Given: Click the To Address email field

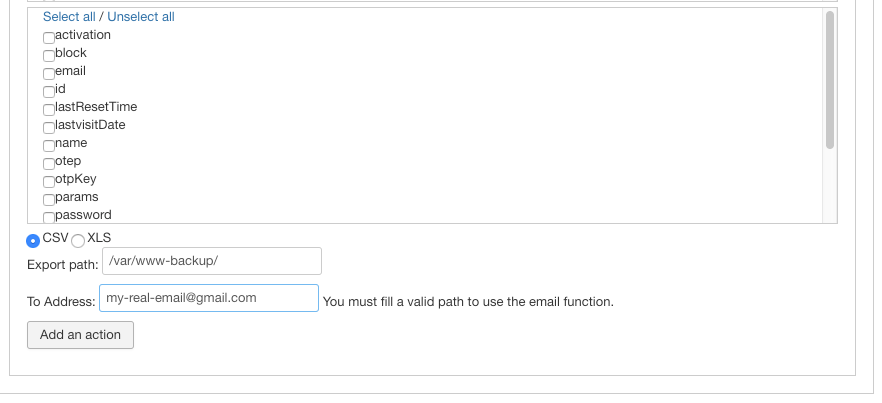Looking at the screenshot, I should pyautogui.click(x=208, y=298).
